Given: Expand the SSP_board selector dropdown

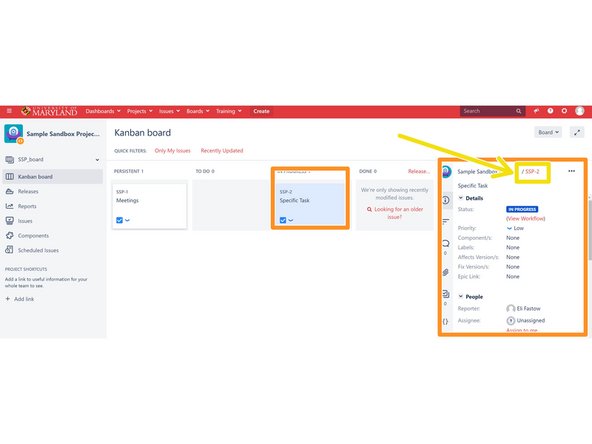Looking at the screenshot, I should 97,160.
